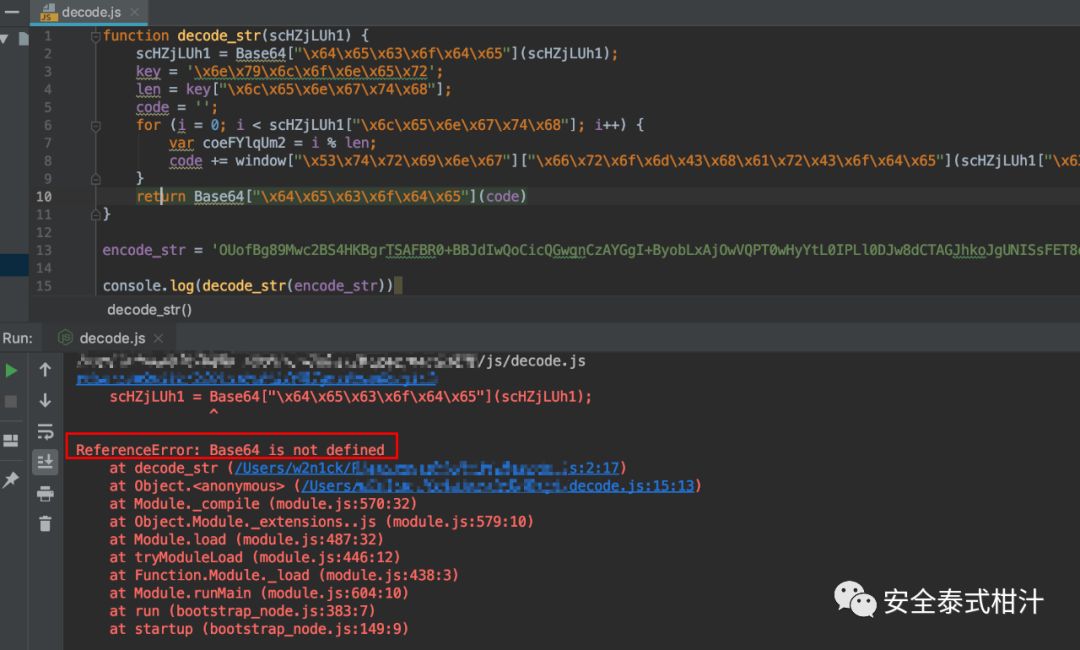Collapse the tree arrow in the left project panel
Screen dimensions: 1080x650
click(x=4, y=38)
